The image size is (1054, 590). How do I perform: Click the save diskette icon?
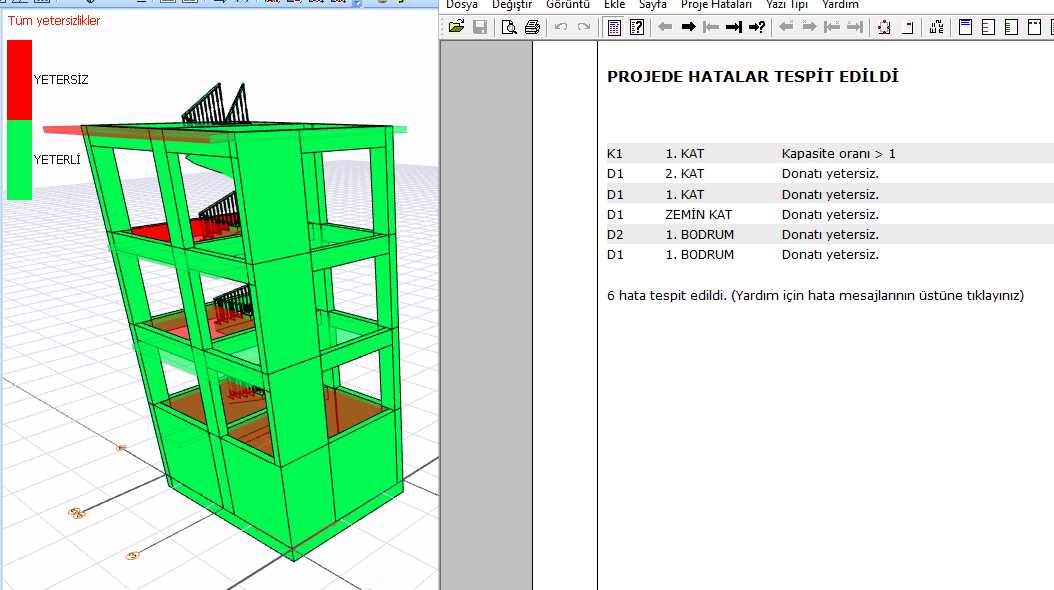480,27
